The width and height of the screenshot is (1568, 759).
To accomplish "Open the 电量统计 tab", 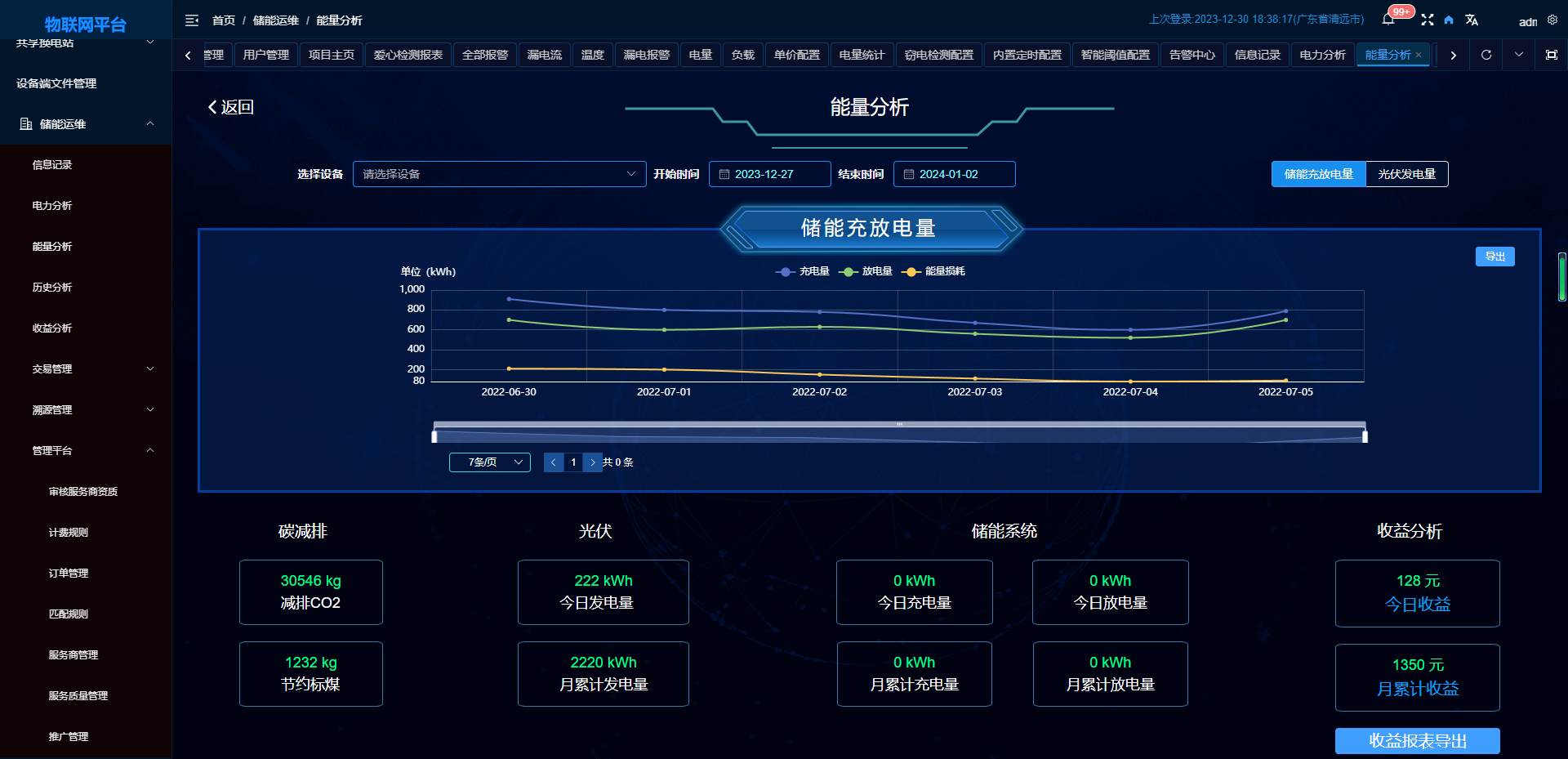I will click(862, 55).
